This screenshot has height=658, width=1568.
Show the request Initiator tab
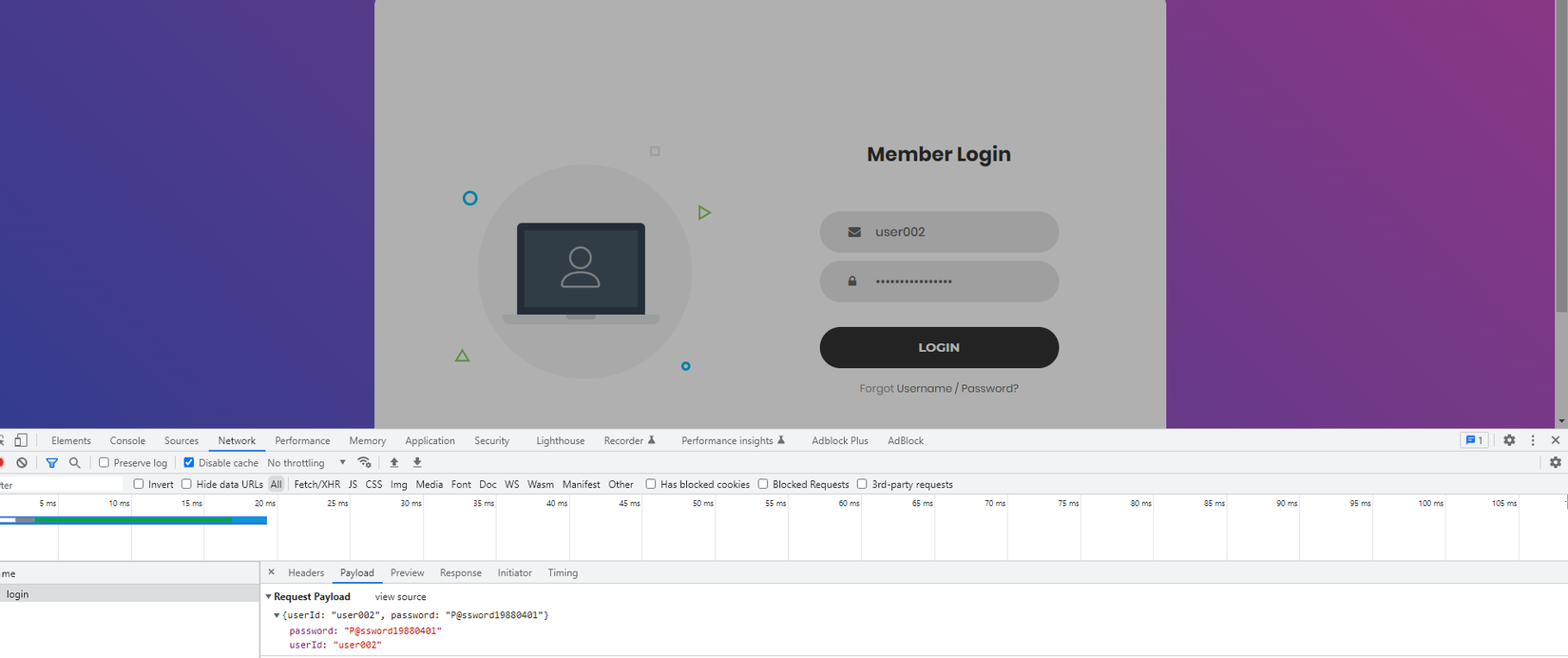[x=514, y=572]
